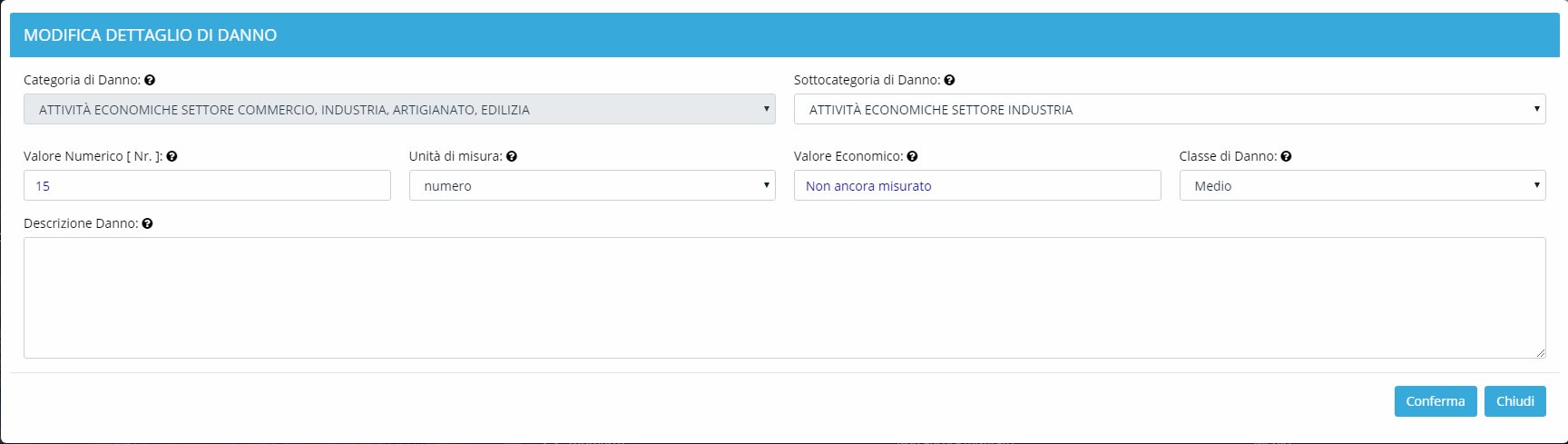The height and width of the screenshot is (444, 1568).
Task: Click into the Valore Economico field
Action: point(976,186)
